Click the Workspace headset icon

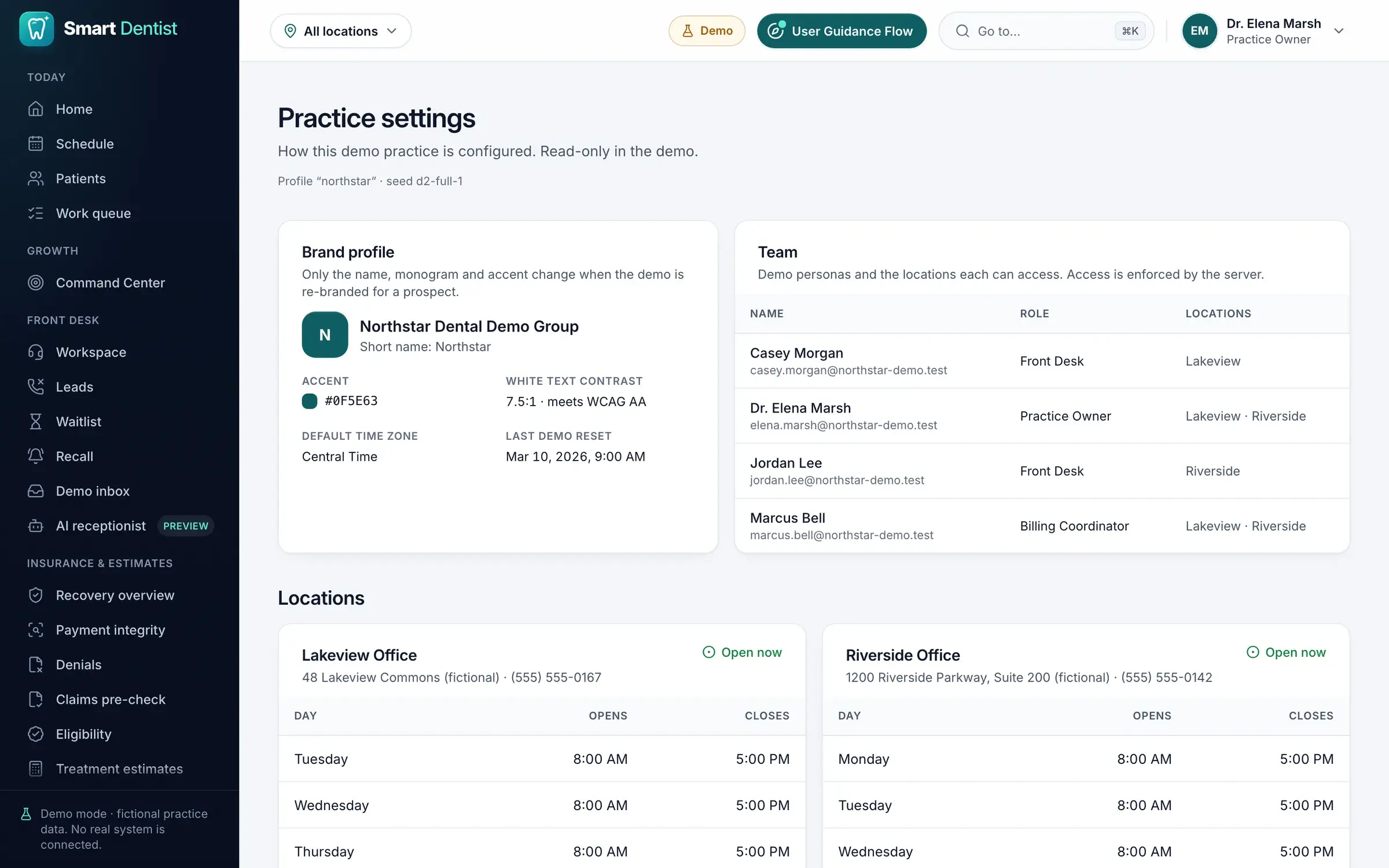36,352
